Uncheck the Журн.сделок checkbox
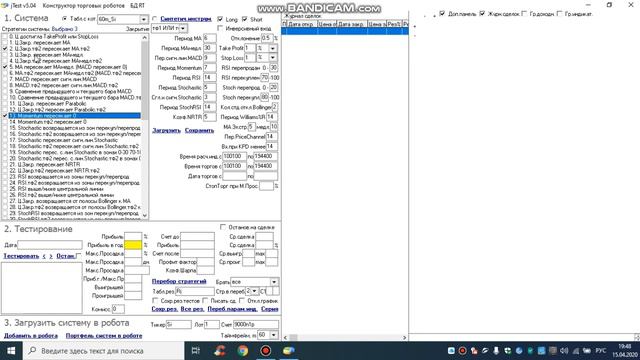Image resolution: width=640 pixels, height=360 pixels. tap(482, 13)
